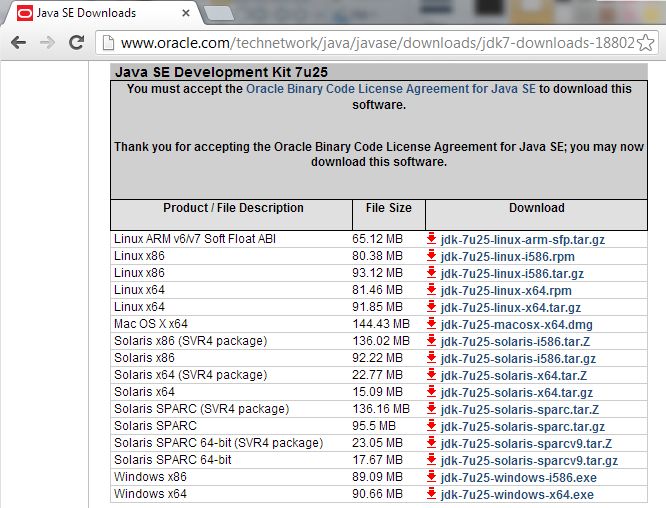Click download arrow for linux-x64.tar.gz
Image resolution: width=666 pixels, height=508 pixels.
point(432,307)
